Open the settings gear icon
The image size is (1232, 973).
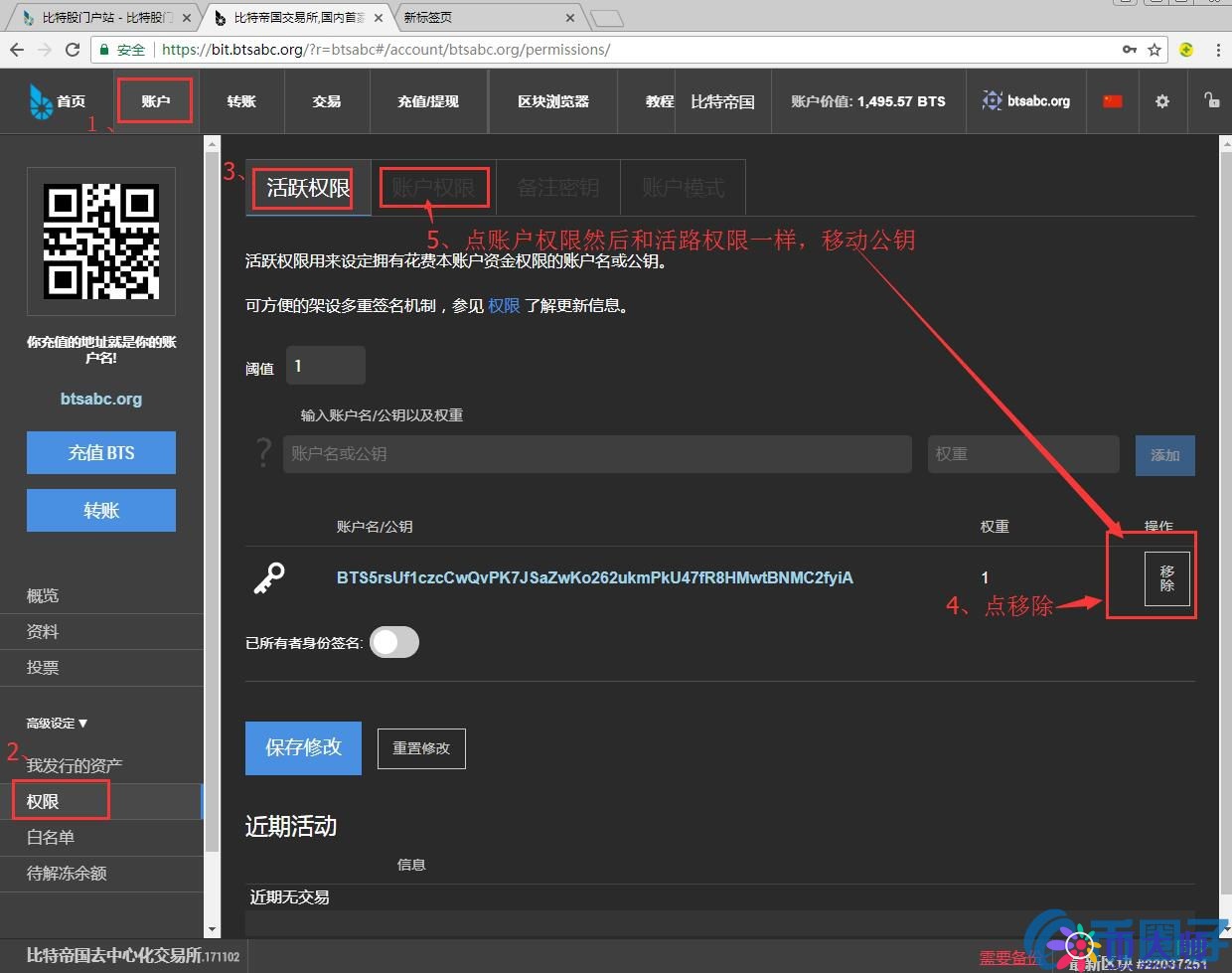click(x=1162, y=100)
